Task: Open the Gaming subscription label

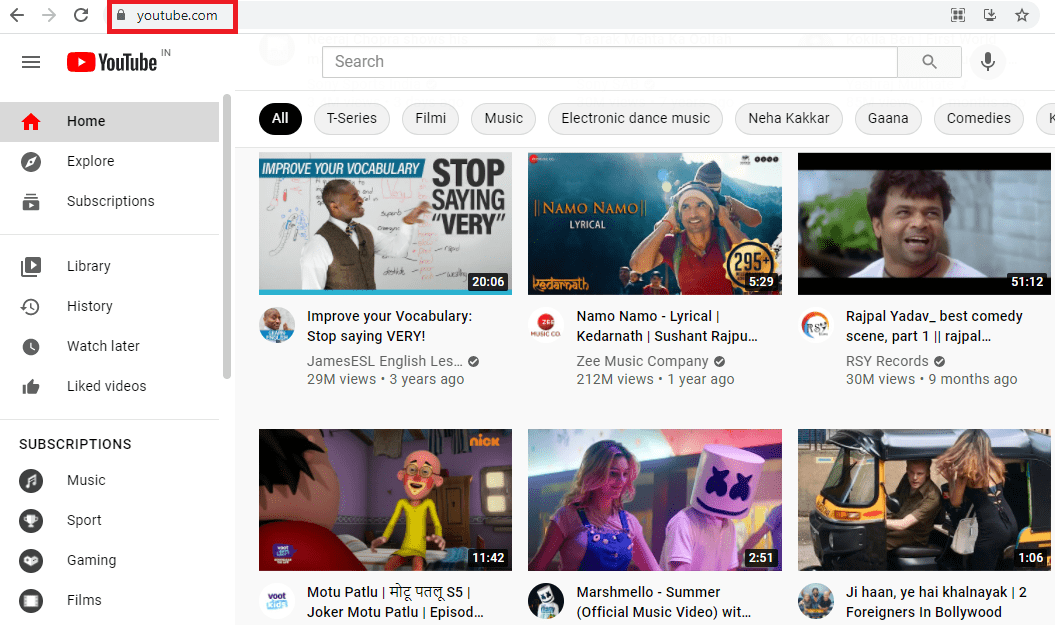Action: click(x=92, y=560)
